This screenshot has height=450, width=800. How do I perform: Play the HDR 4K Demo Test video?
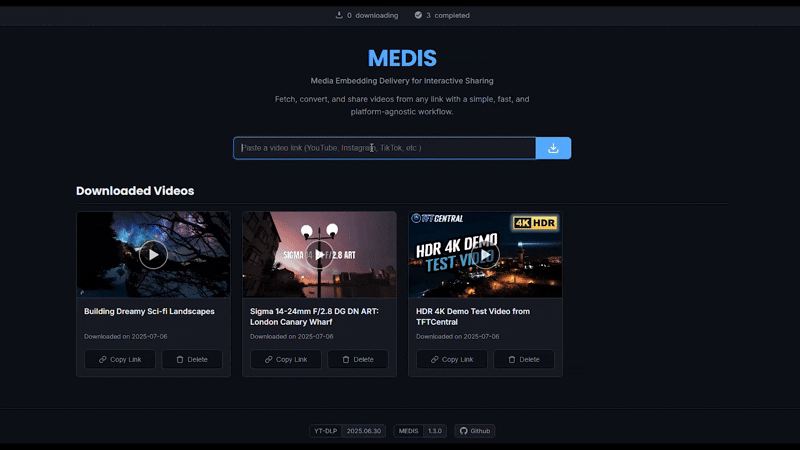485,255
